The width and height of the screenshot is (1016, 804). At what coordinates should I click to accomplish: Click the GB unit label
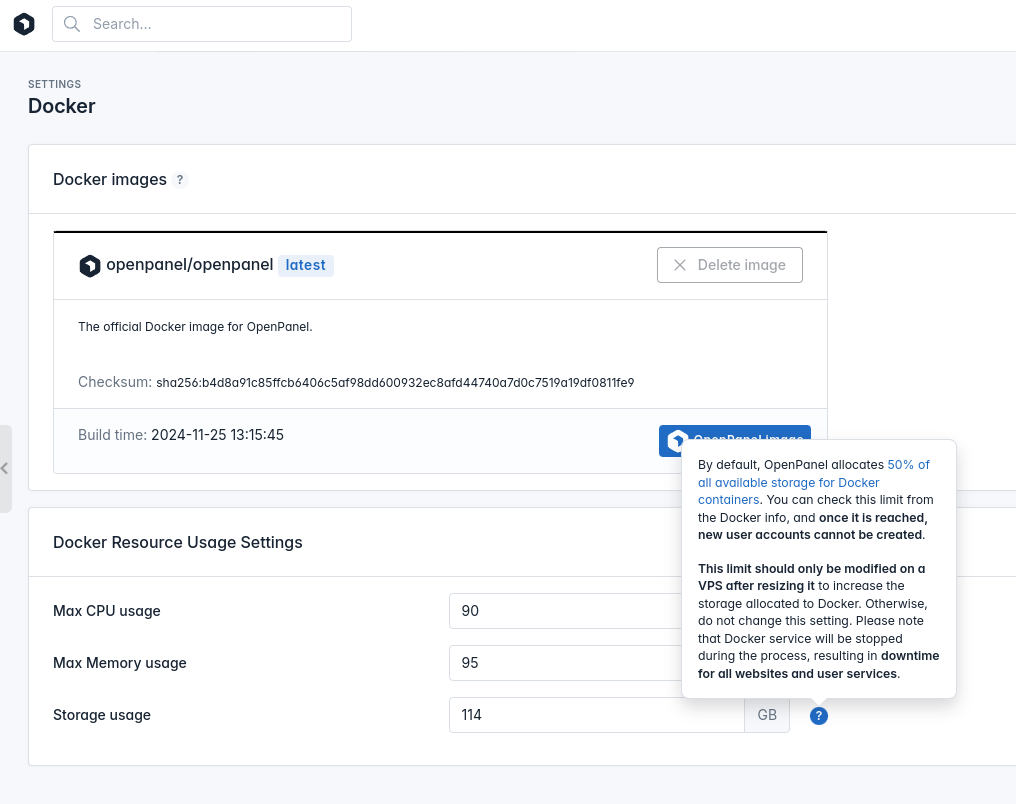click(767, 715)
